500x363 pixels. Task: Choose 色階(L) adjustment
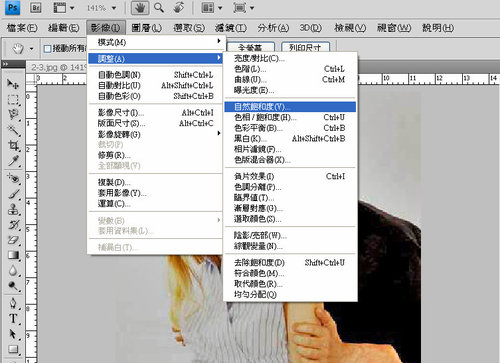[x=290, y=69]
